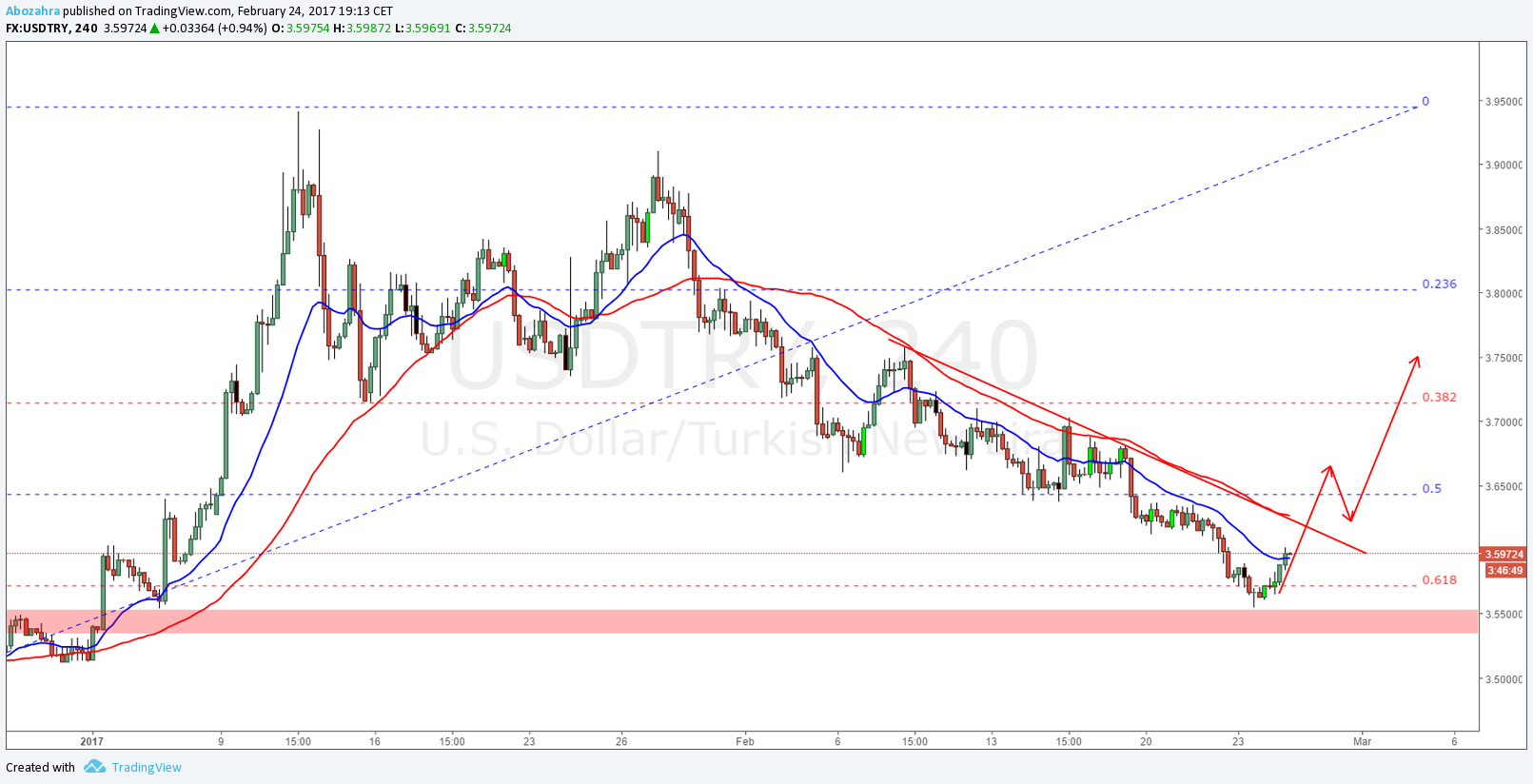Click the 3.80000 price axis label

[1504, 294]
